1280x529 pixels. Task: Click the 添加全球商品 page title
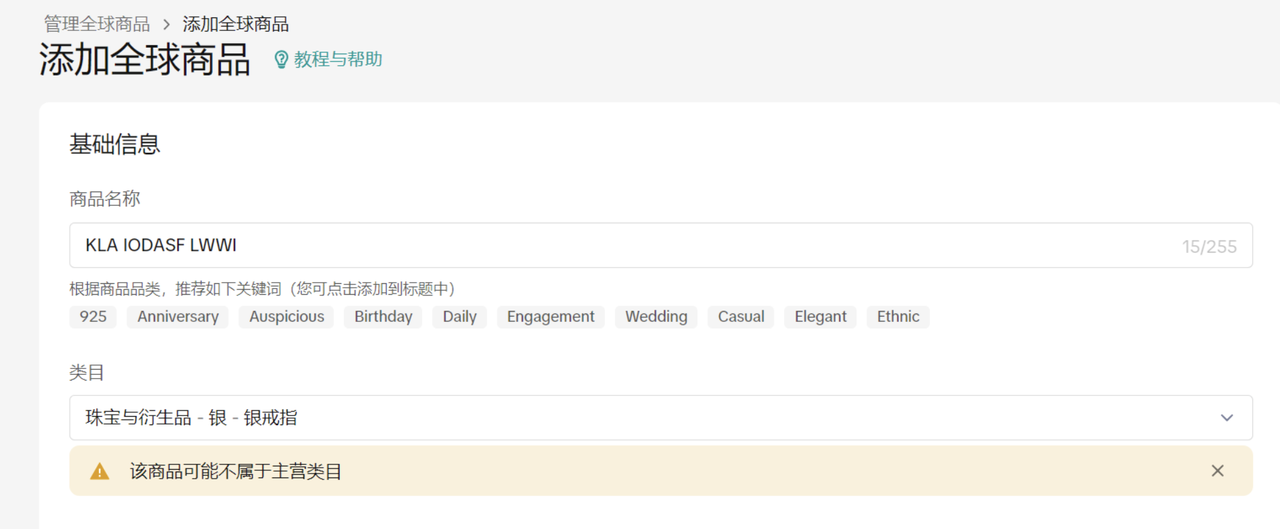coord(145,60)
